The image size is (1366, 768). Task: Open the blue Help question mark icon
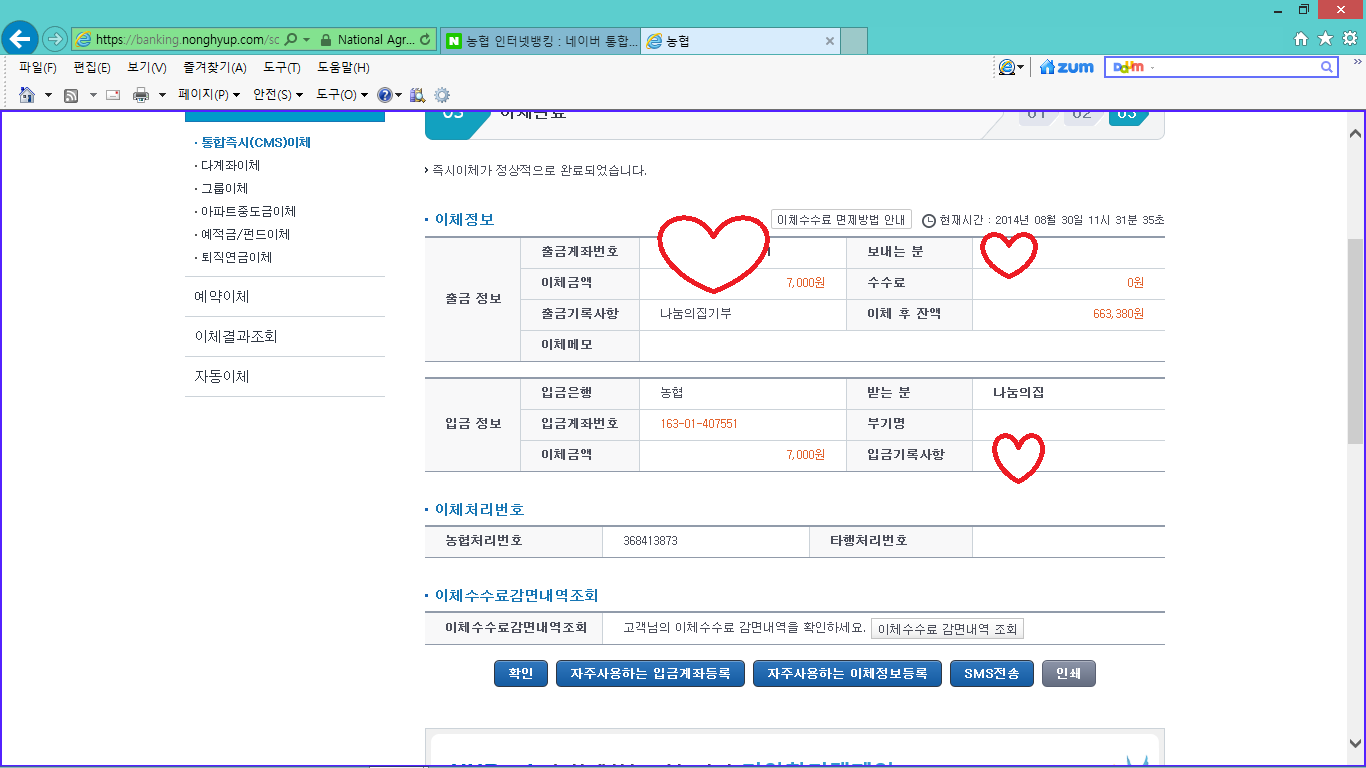[x=384, y=95]
